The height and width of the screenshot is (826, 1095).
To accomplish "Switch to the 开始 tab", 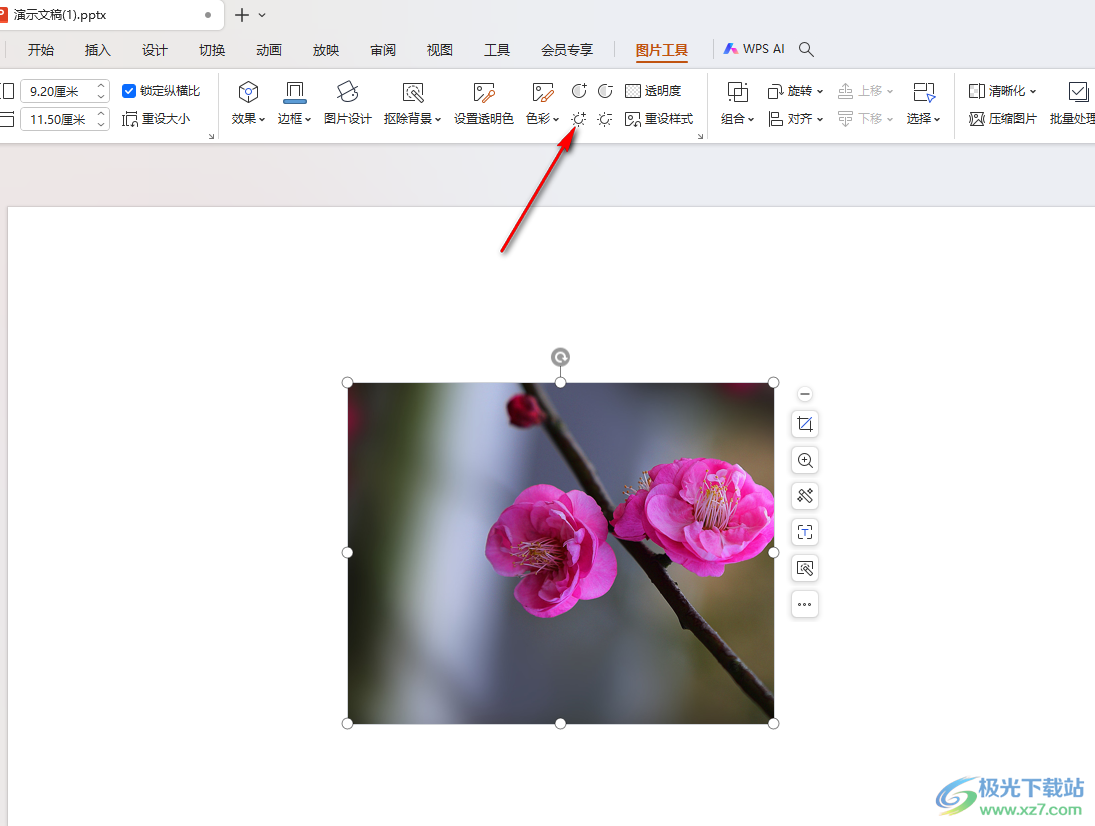I will pyautogui.click(x=41, y=50).
